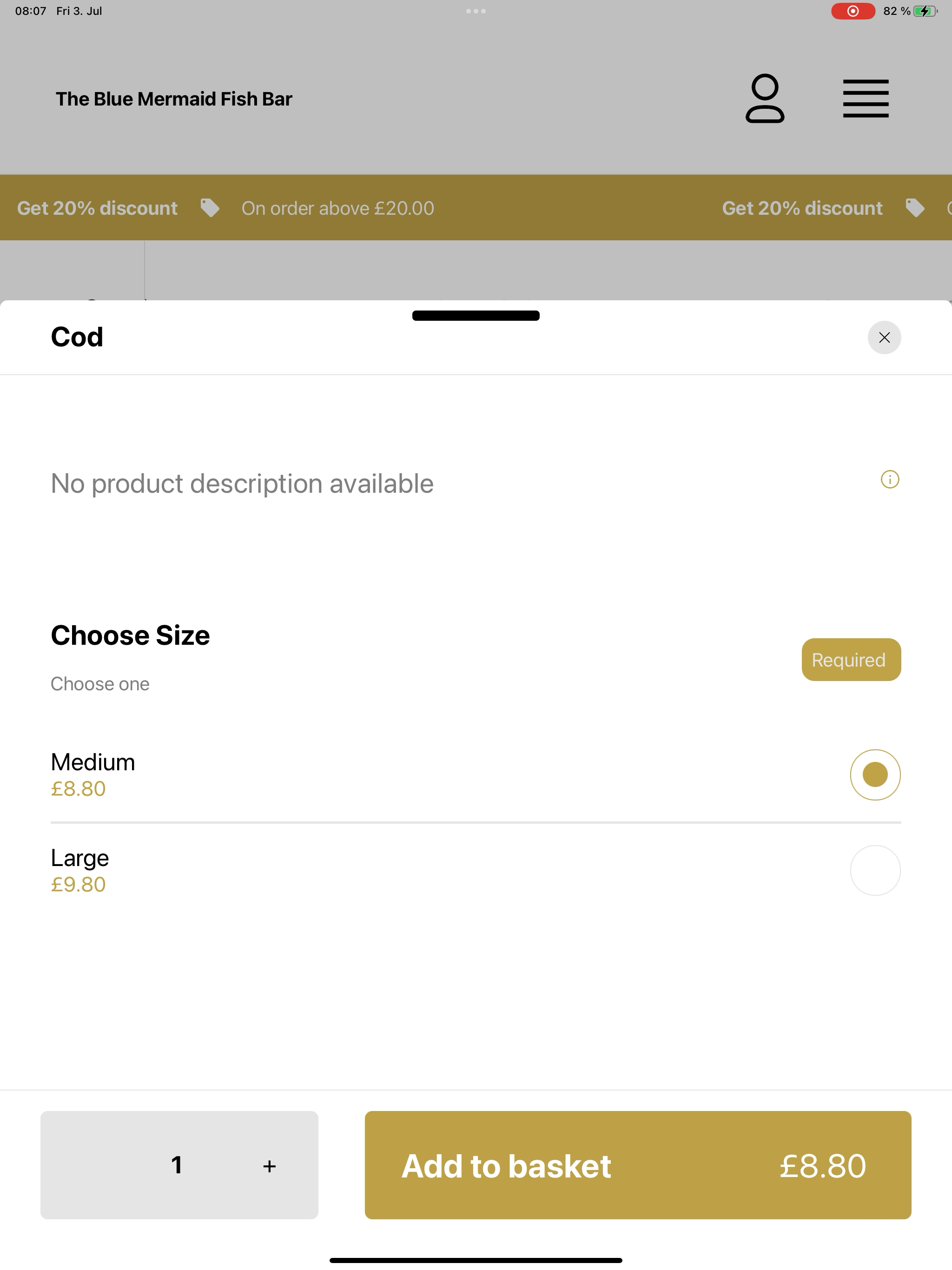Close the Cod product sheet
The image size is (952, 1270).
[x=884, y=337]
